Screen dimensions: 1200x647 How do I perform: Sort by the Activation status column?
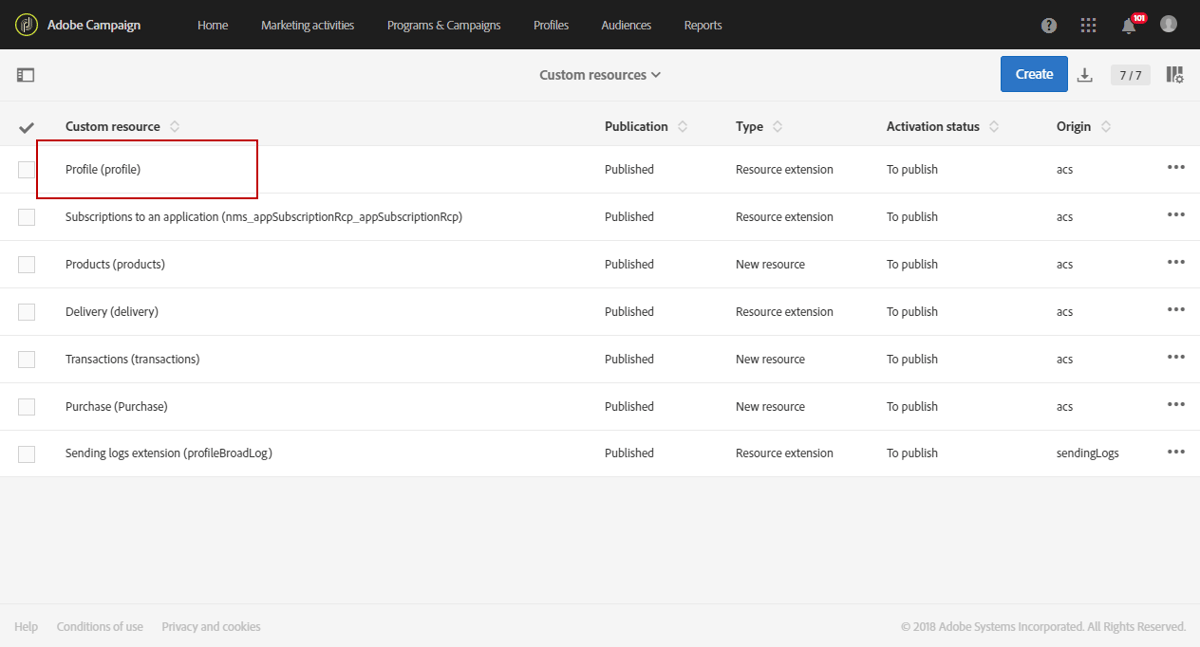(994, 127)
